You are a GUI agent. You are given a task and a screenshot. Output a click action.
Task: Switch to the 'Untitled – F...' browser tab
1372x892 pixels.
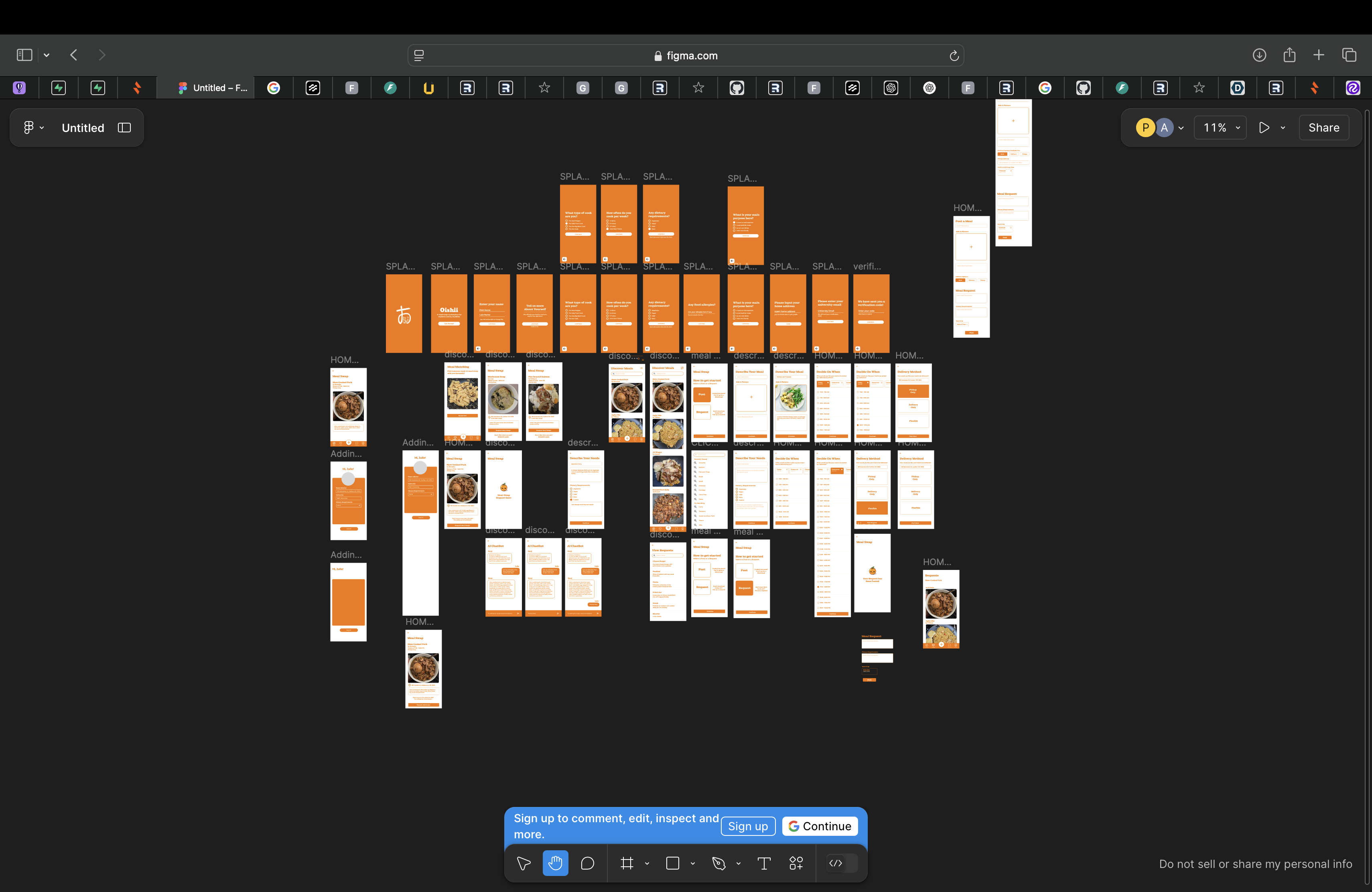(212, 88)
